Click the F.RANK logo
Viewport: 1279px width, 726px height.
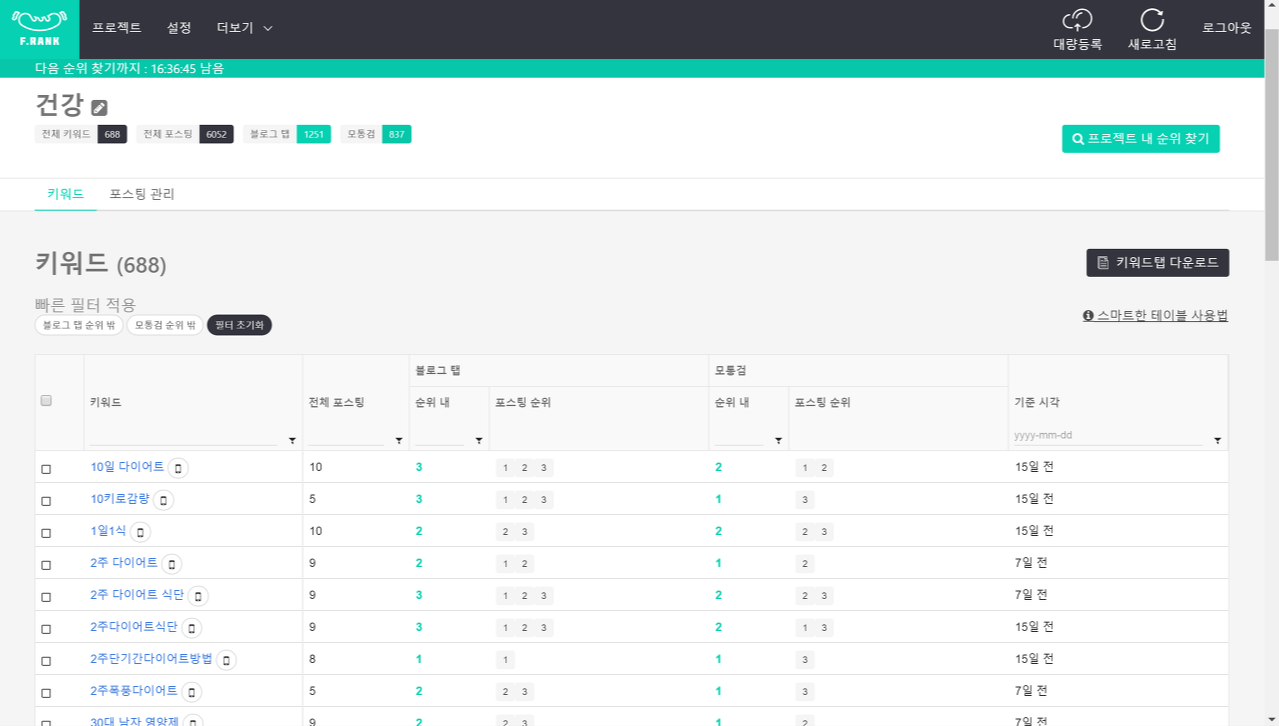coord(40,29)
